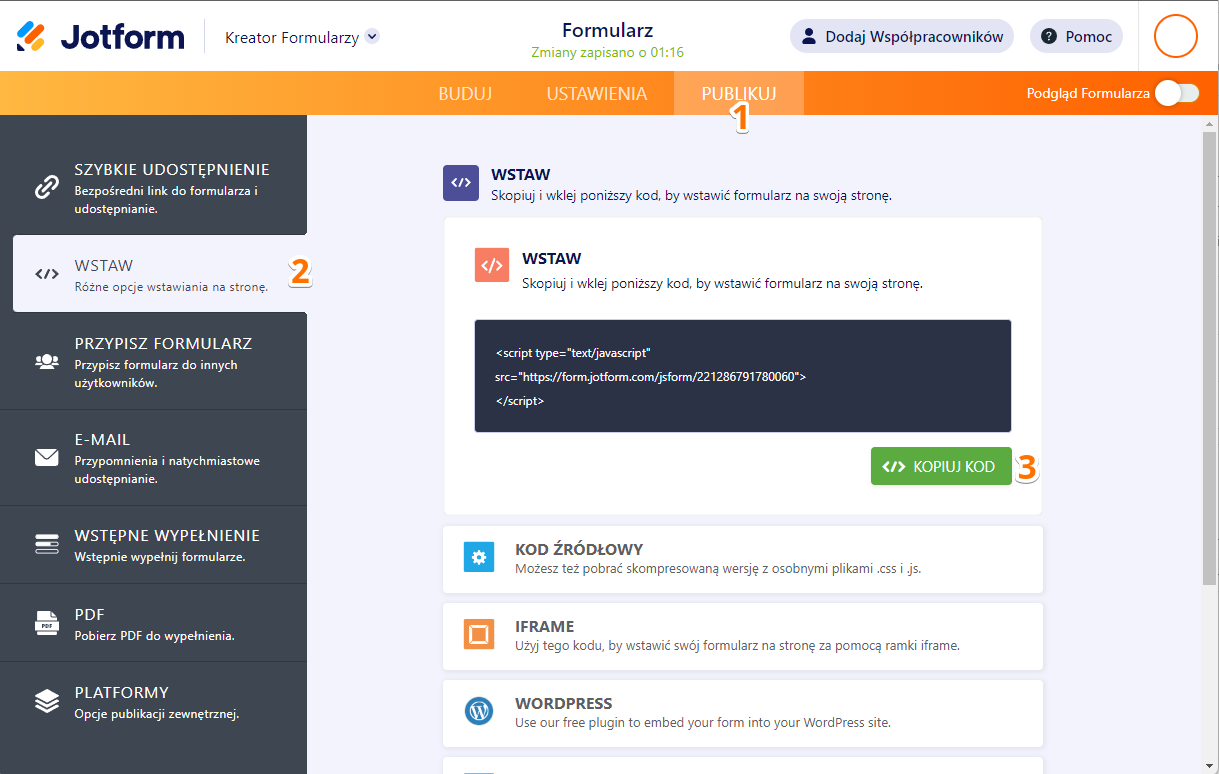
Task: Expand the KOD ŹRÓDŁOWY option
Action: (743, 559)
